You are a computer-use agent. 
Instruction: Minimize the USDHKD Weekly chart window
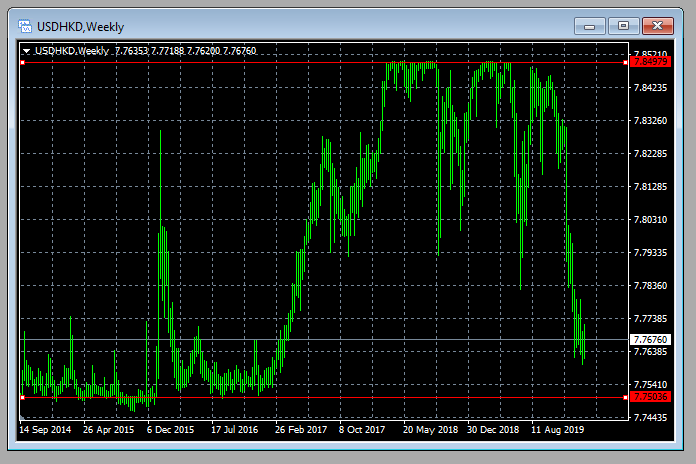pyautogui.click(x=589, y=26)
